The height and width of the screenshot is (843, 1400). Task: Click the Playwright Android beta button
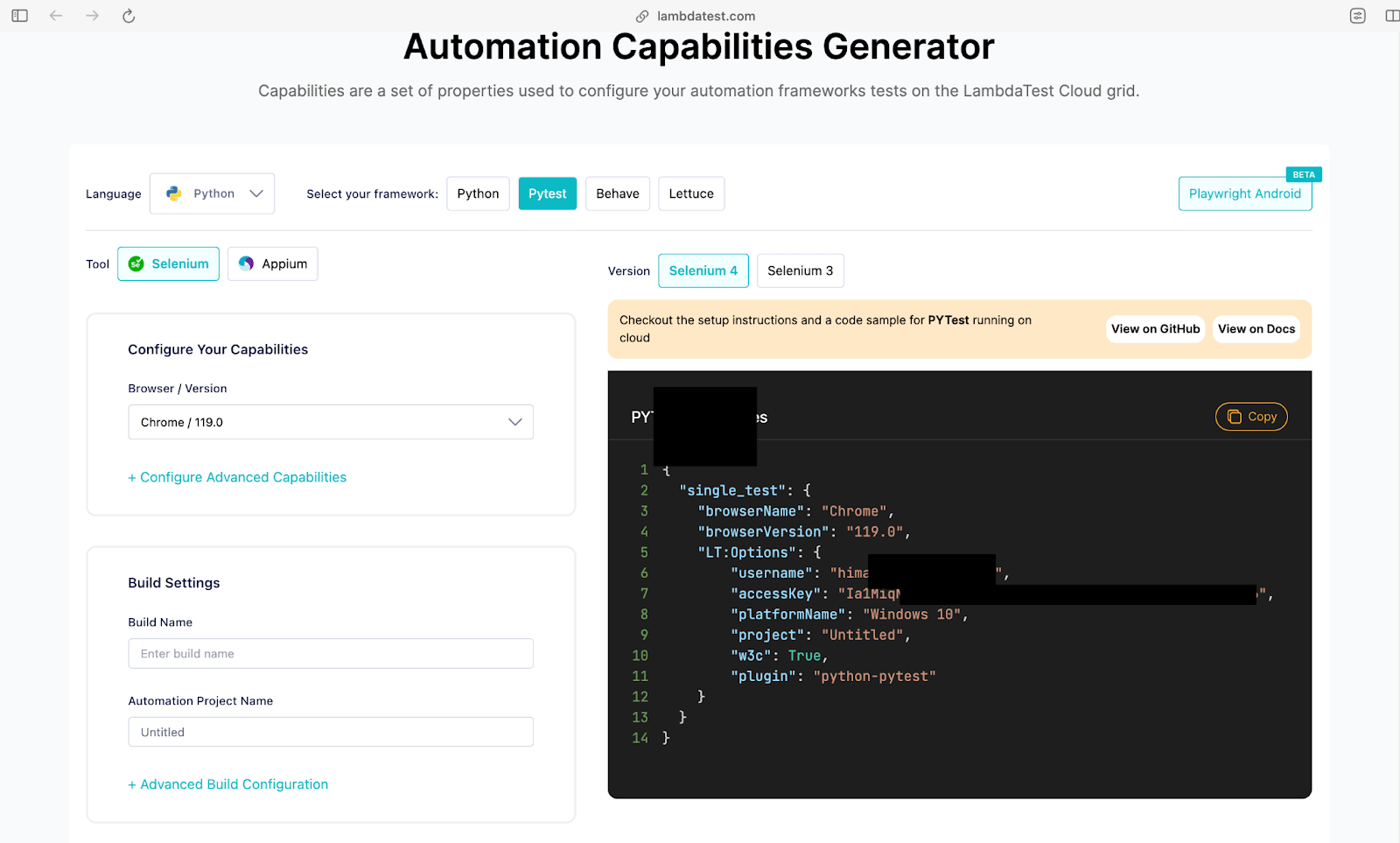tap(1244, 193)
